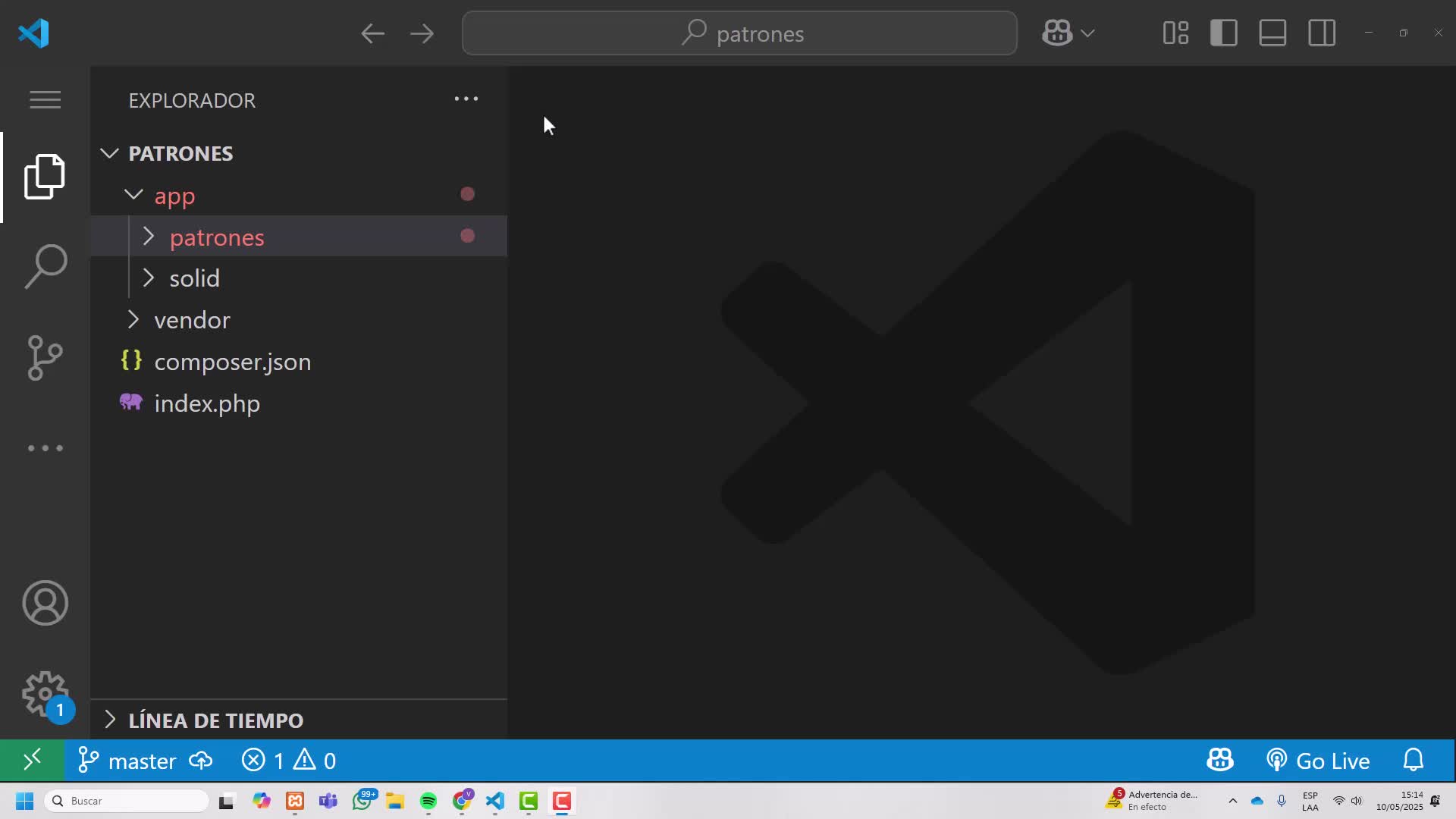
Task: Click the error dot on patrones folder
Action: pos(468,236)
